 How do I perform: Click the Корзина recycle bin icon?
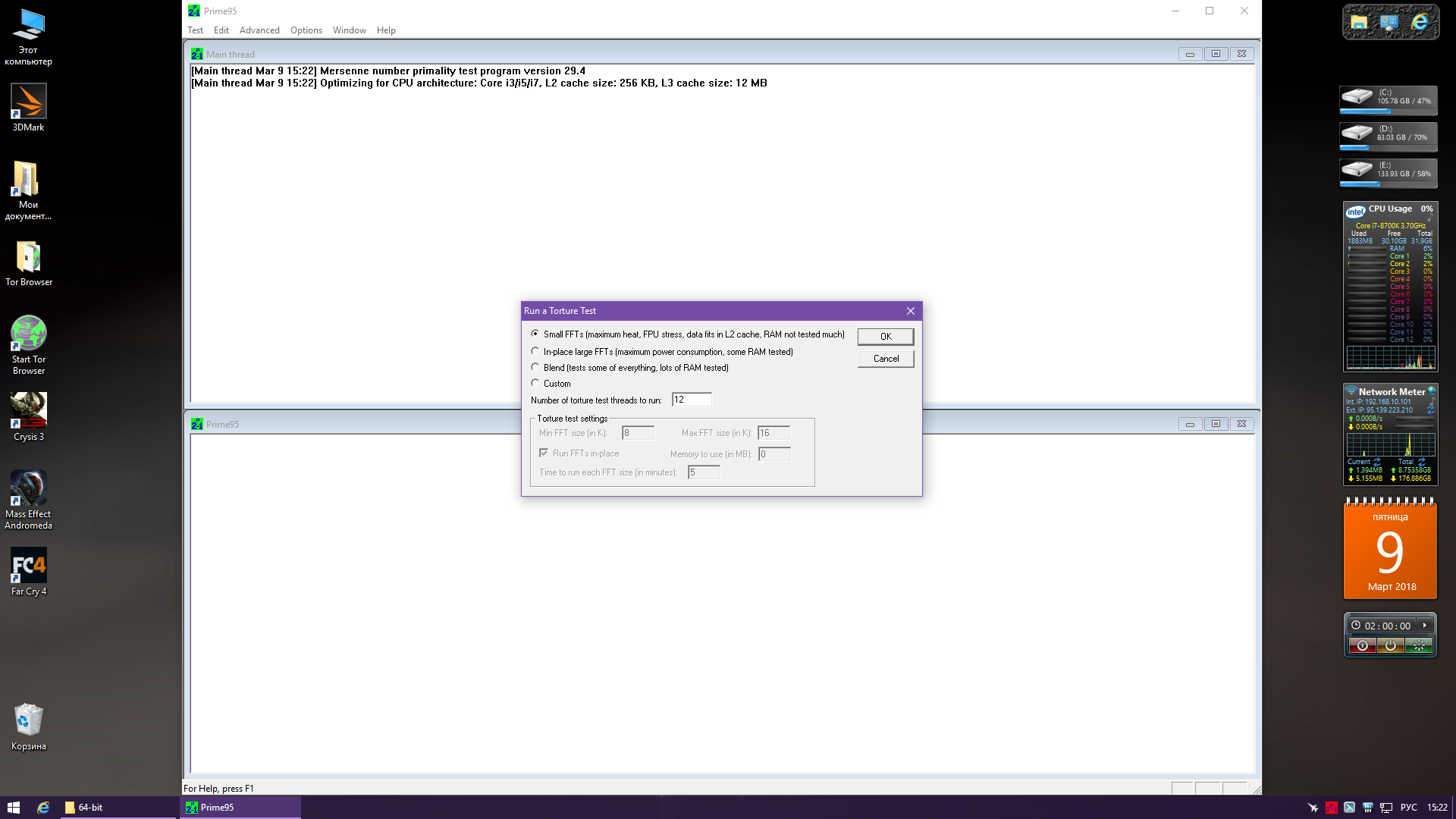click(x=29, y=720)
